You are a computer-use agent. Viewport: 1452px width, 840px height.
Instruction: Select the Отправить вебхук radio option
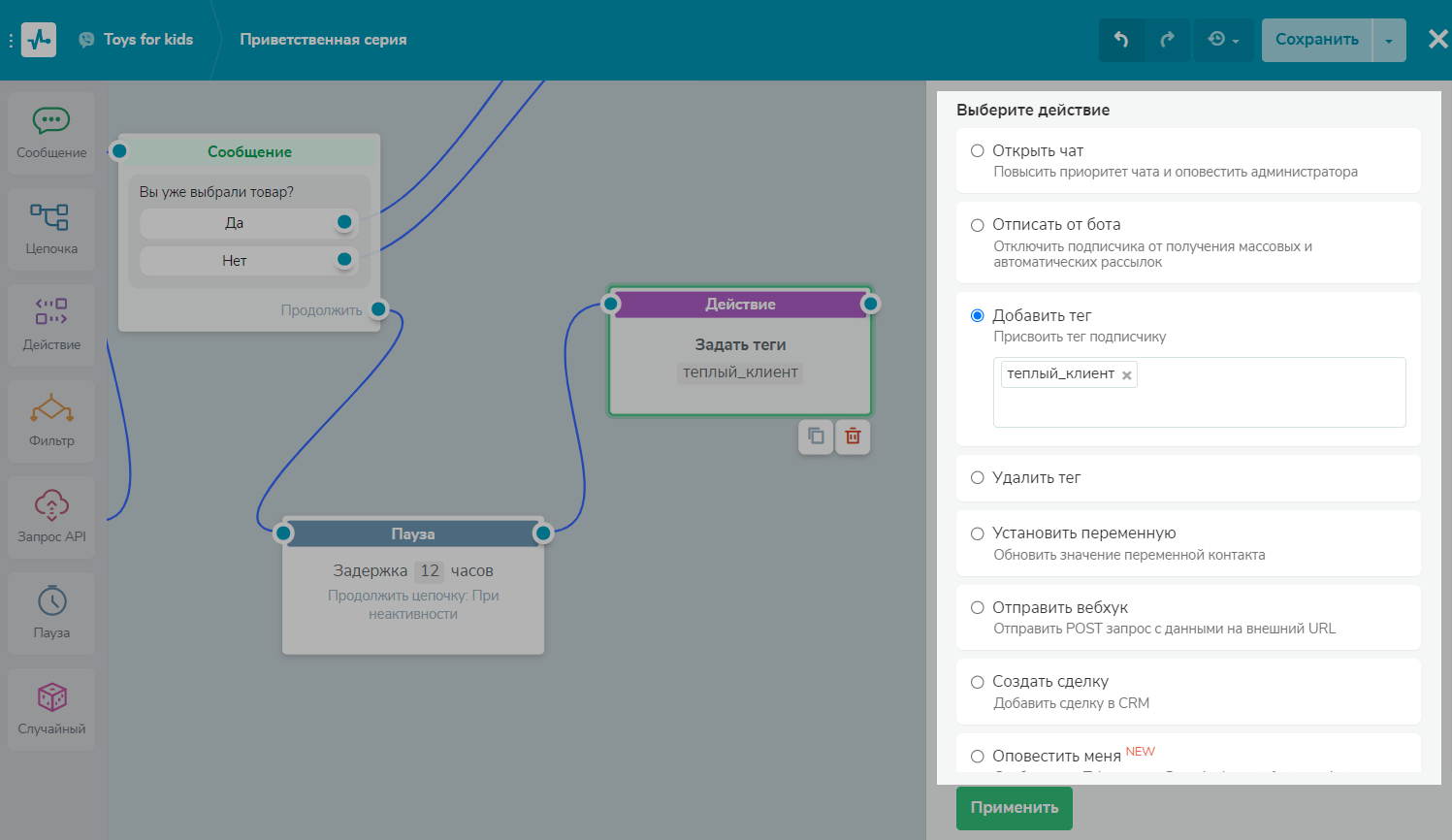pos(978,608)
